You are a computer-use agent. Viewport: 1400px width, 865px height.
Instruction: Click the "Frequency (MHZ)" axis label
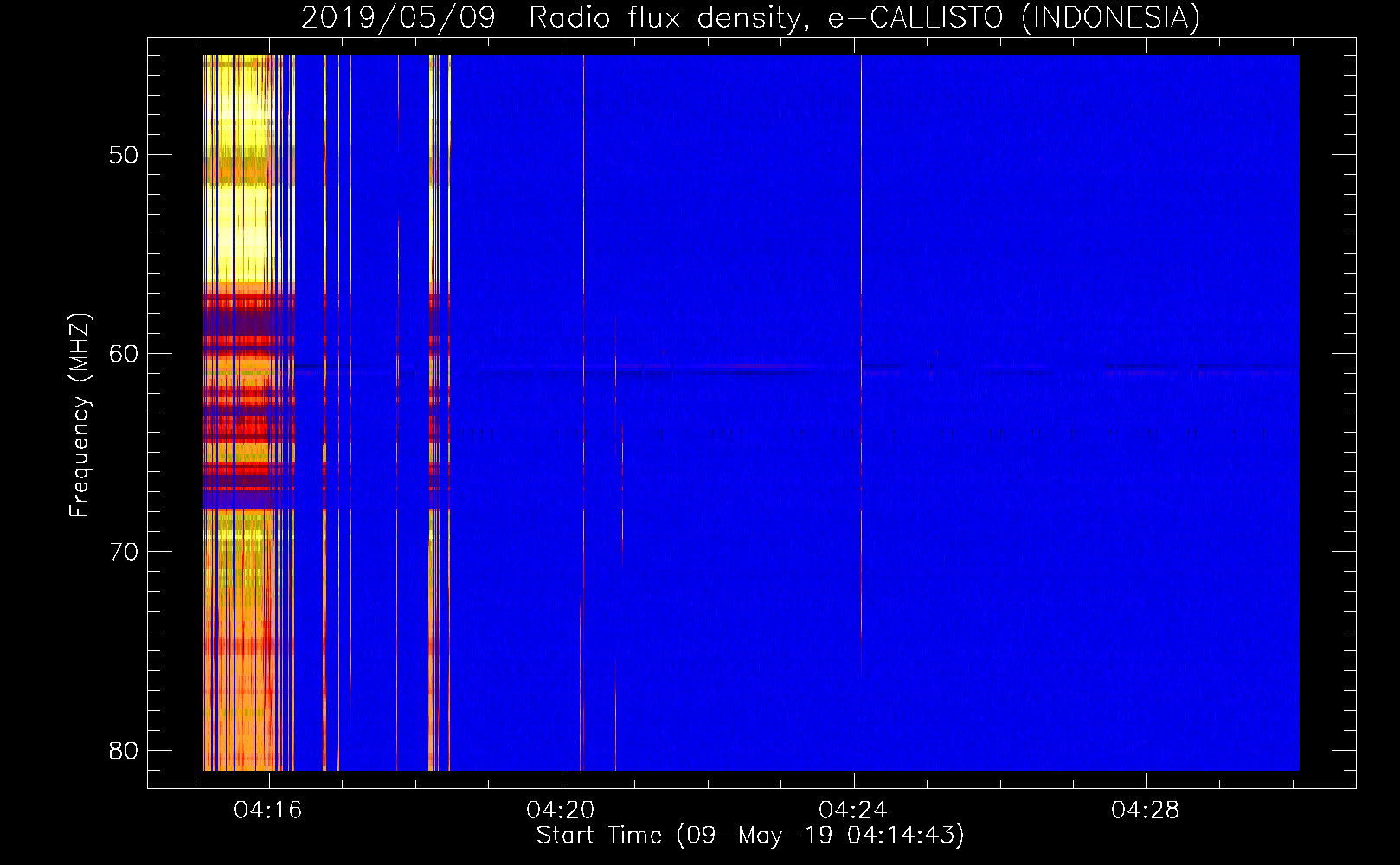[x=80, y=415]
